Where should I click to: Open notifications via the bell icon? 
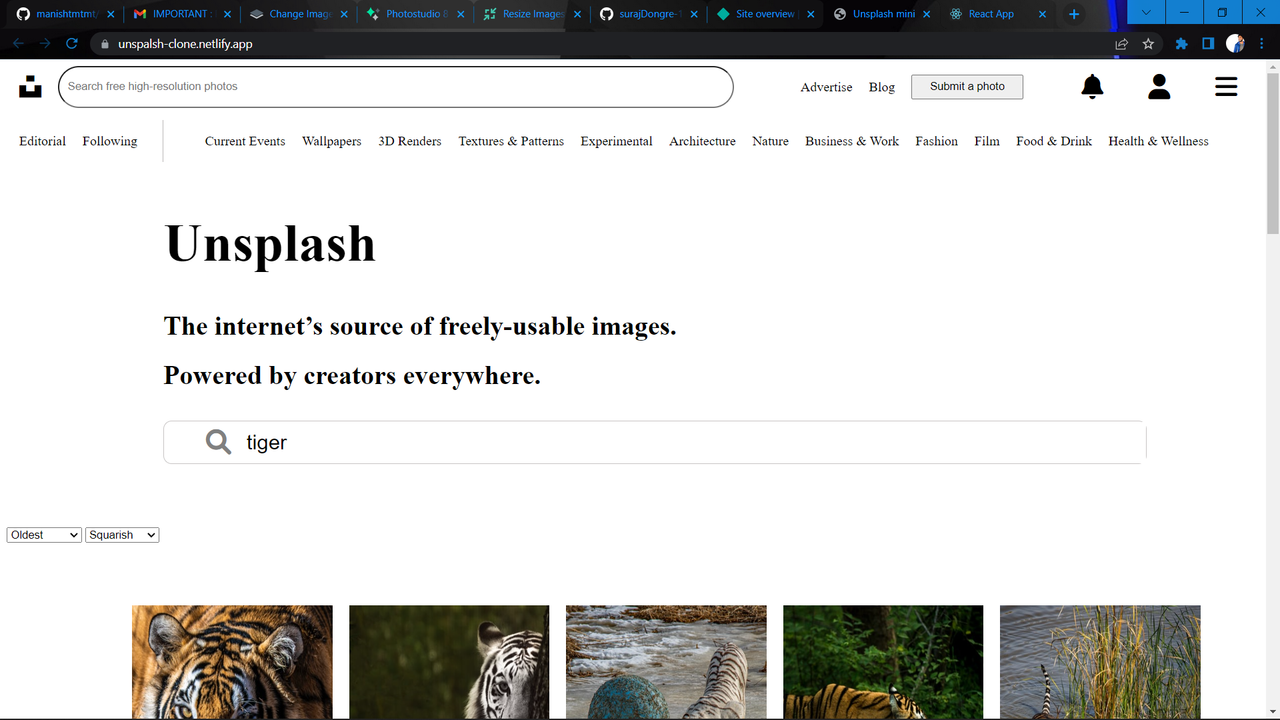pos(1092,87)
